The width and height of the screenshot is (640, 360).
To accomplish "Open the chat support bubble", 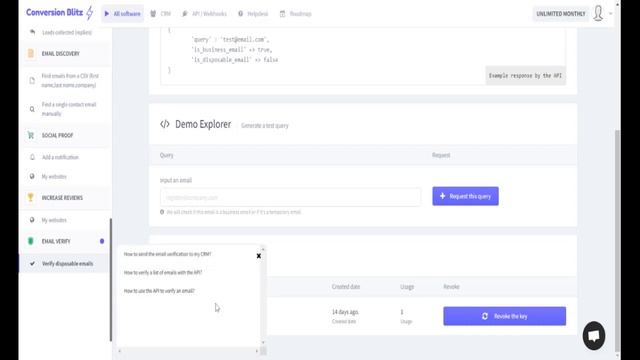I will (x=594, y=336).
